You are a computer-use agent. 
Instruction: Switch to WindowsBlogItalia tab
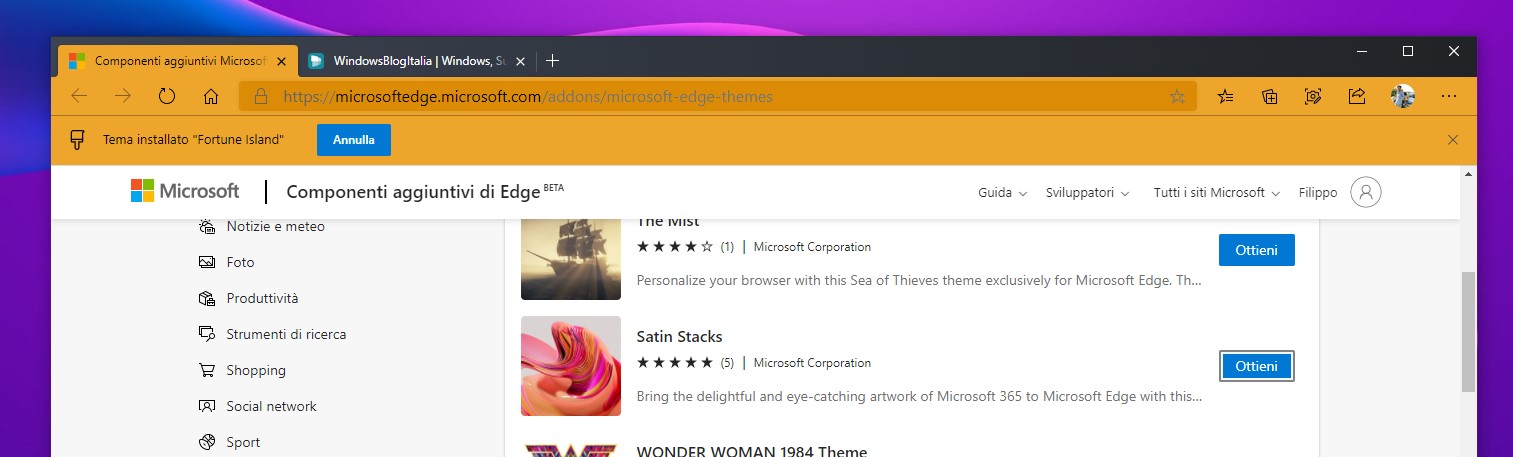419,61
